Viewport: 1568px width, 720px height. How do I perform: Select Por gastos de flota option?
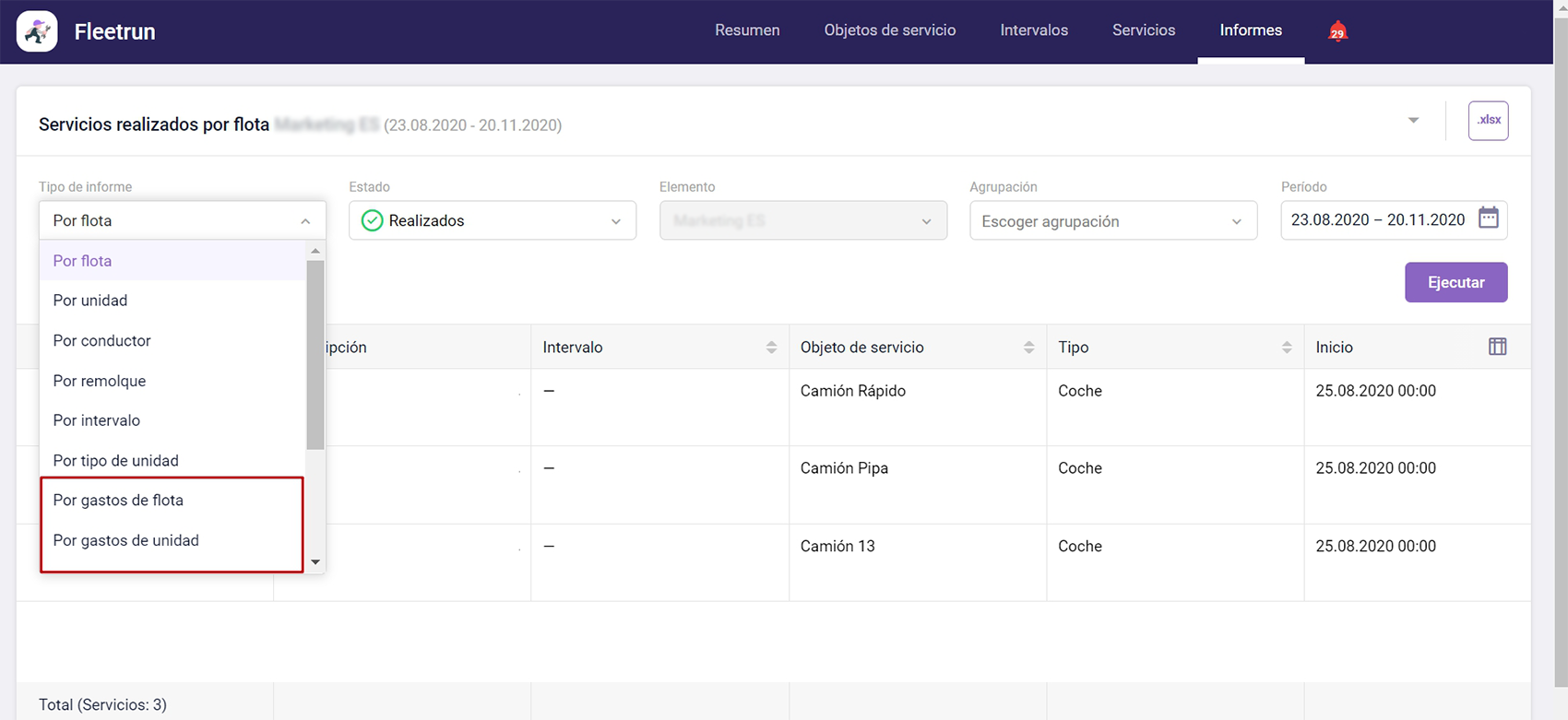118,501
